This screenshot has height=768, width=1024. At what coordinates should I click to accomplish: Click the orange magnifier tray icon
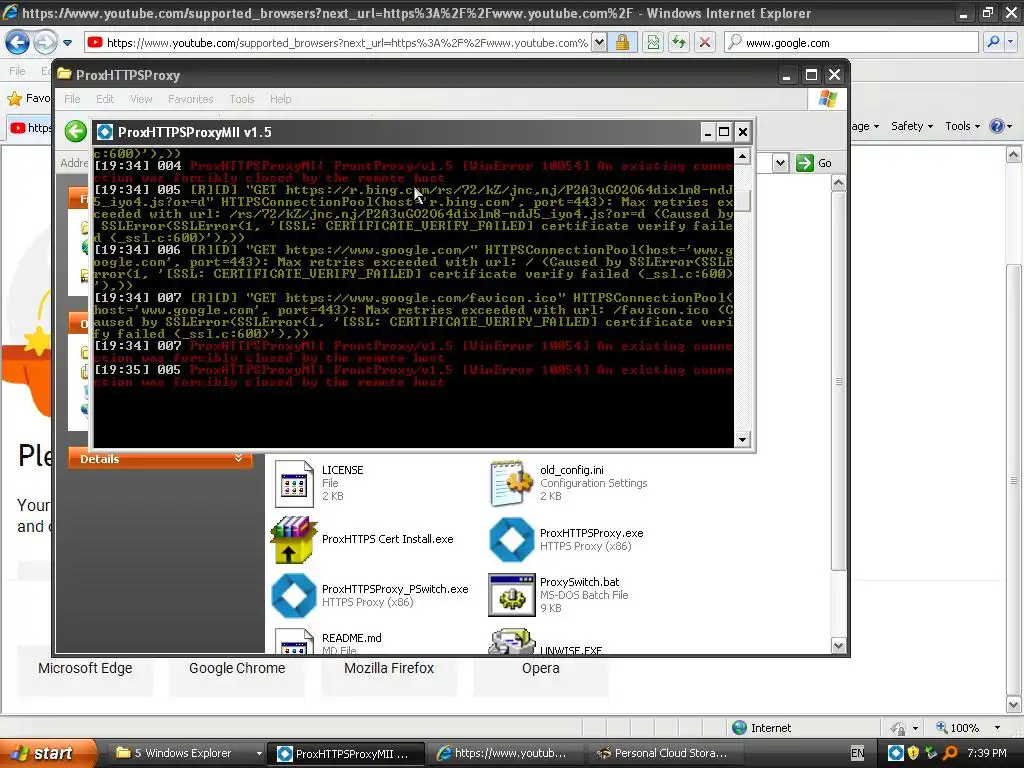click(950, 753)
